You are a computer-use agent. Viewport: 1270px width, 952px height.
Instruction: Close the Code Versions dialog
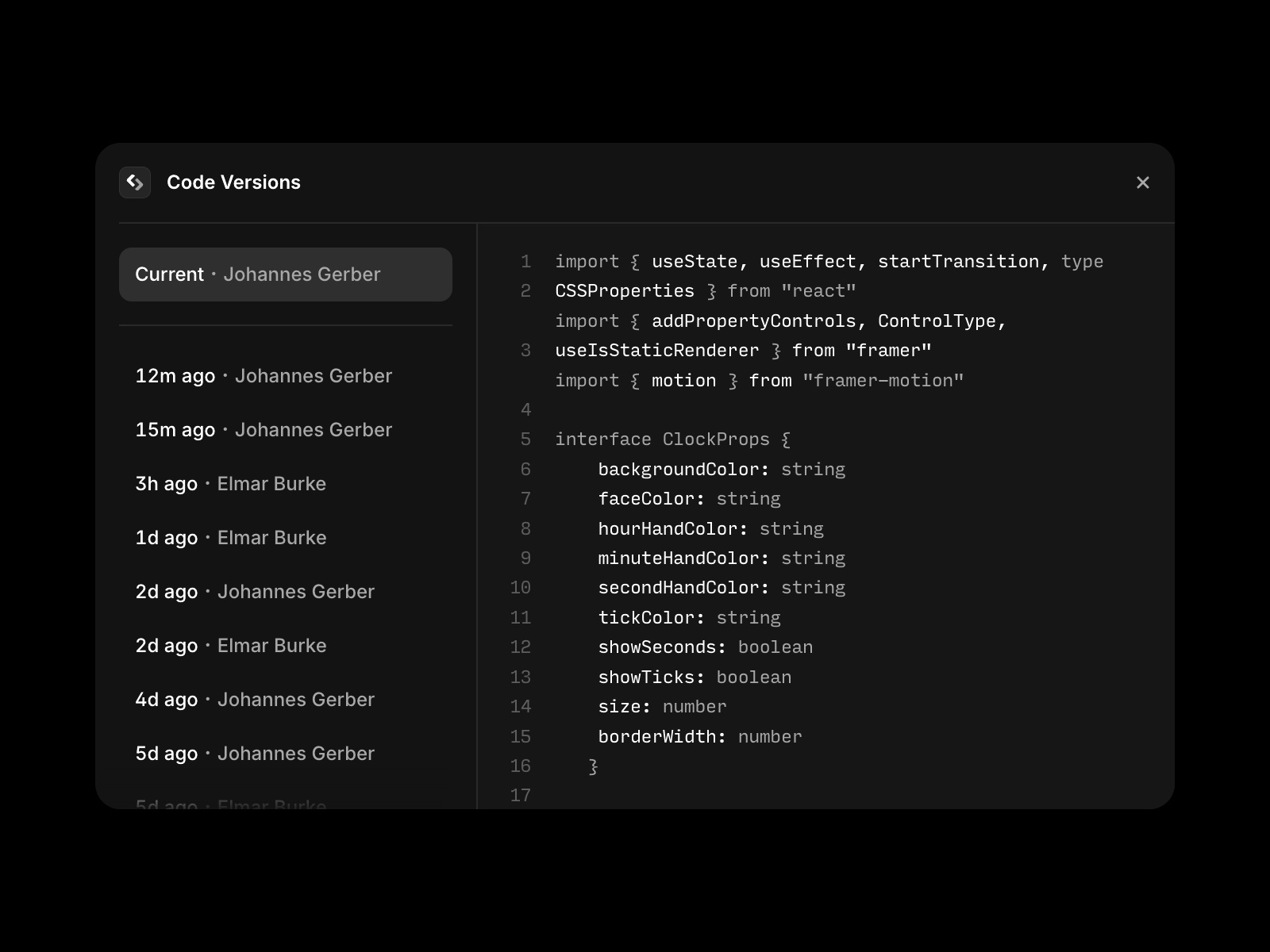[x=1143, y=182]
